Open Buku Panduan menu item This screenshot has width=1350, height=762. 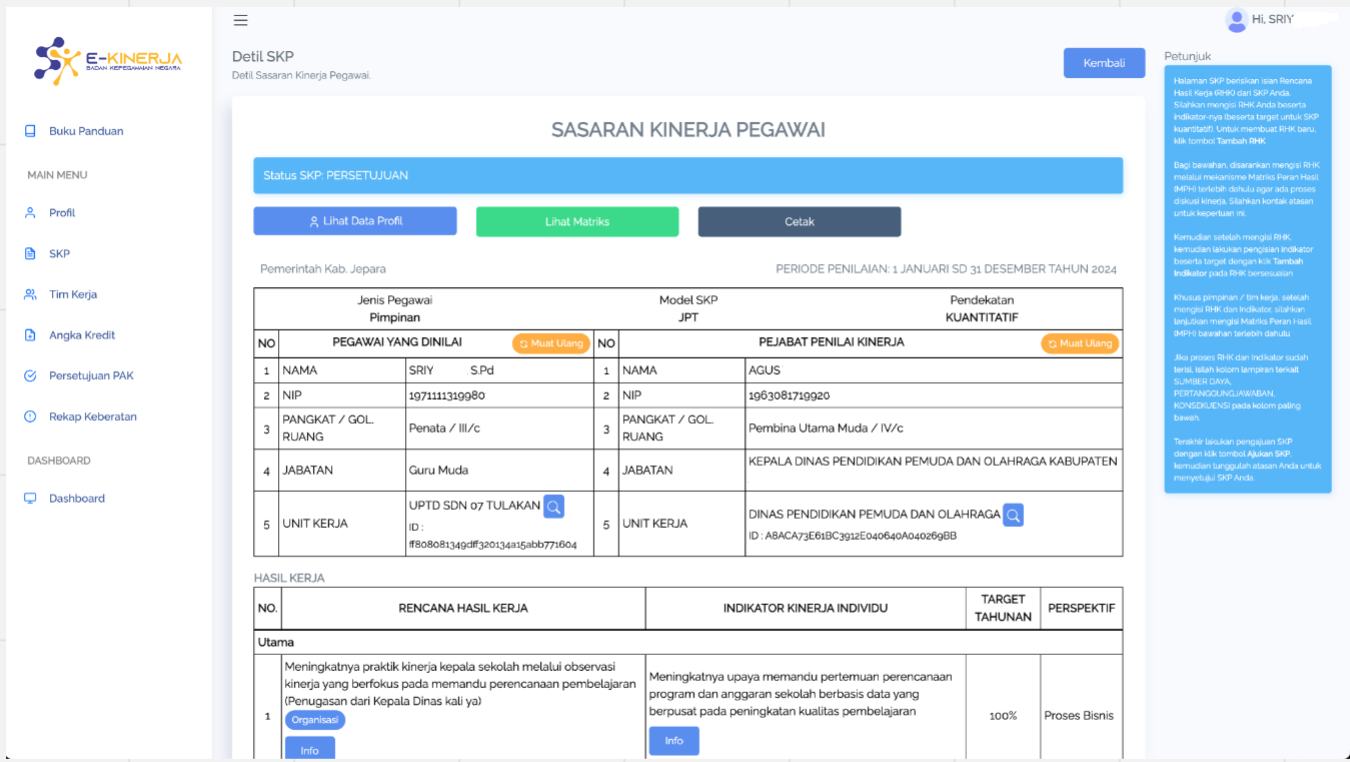point(86,131)
